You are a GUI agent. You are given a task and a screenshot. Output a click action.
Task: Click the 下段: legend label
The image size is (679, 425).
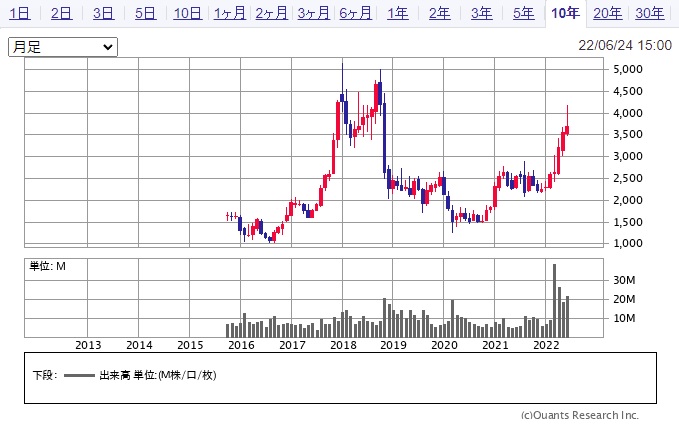[x=45, y=375]
